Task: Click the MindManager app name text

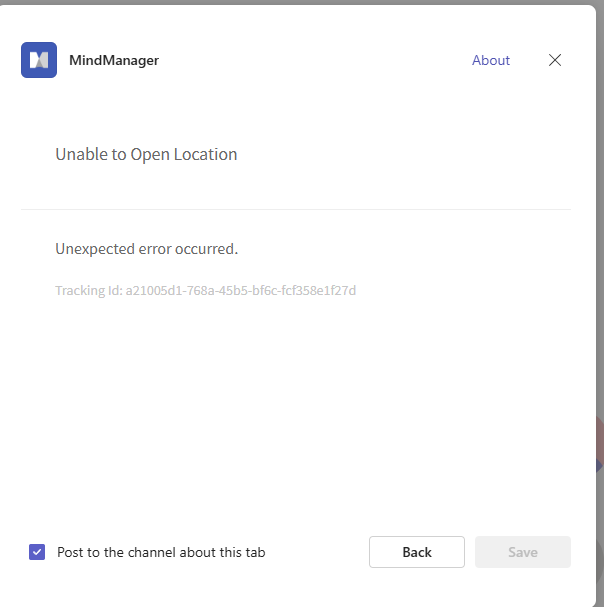Action: coord(114,60)
